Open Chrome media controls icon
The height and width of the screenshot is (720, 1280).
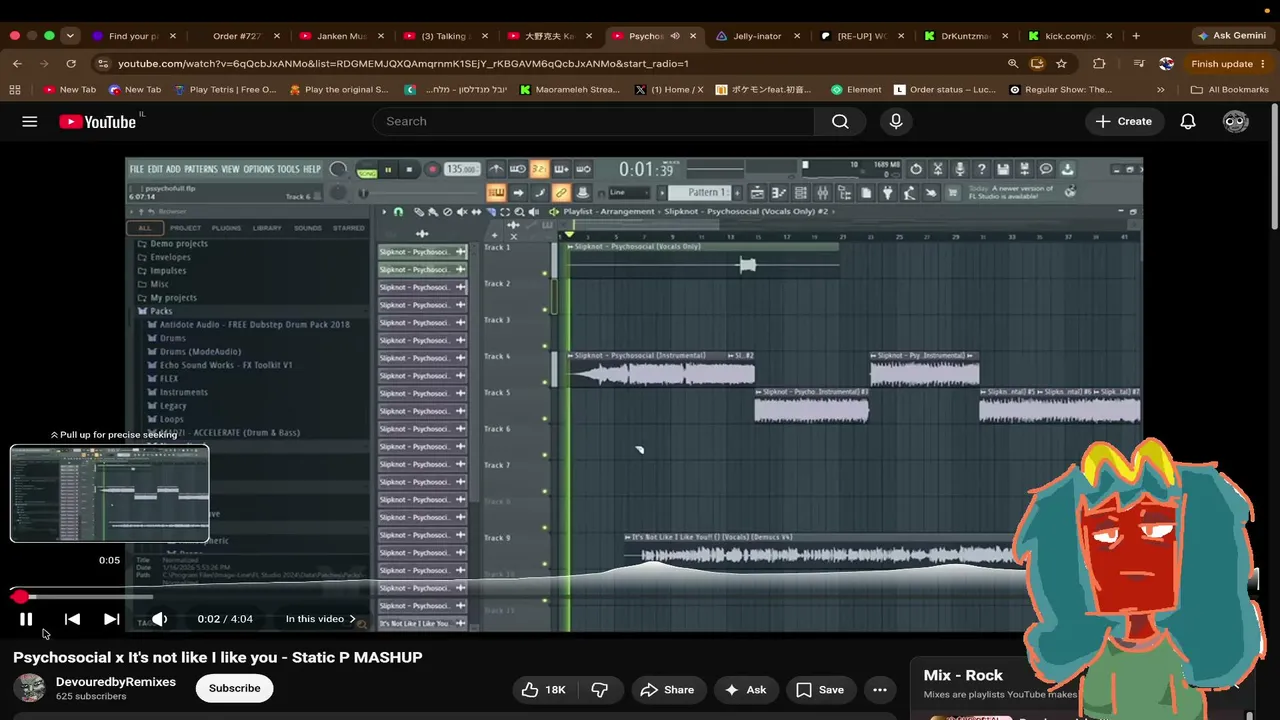pyautogui.click(x=1139, y=63)
